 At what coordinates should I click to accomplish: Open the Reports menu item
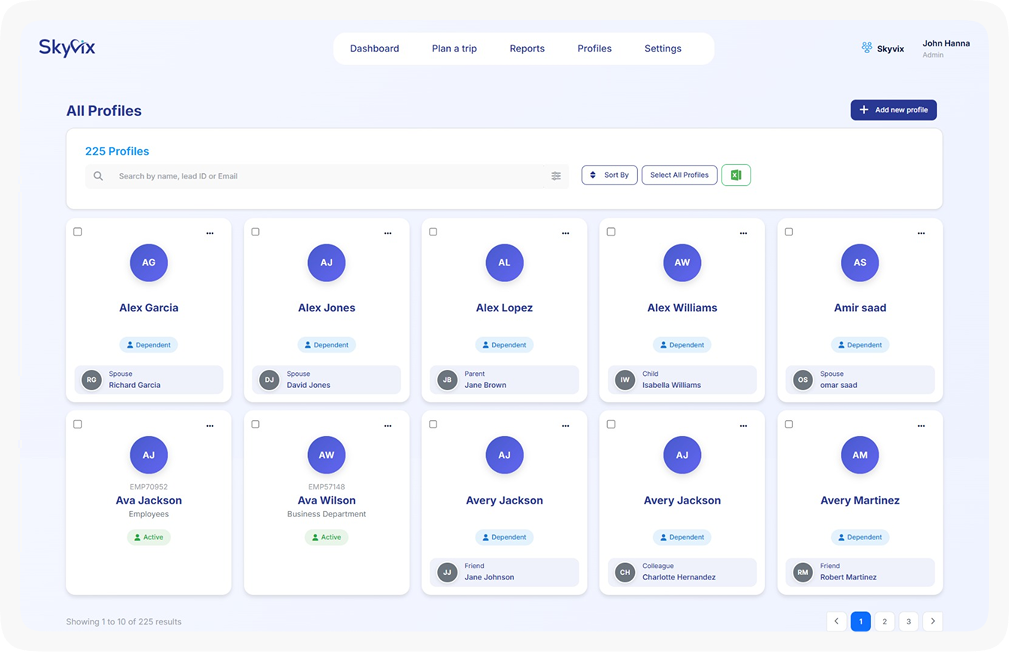(x=527, y=48)
